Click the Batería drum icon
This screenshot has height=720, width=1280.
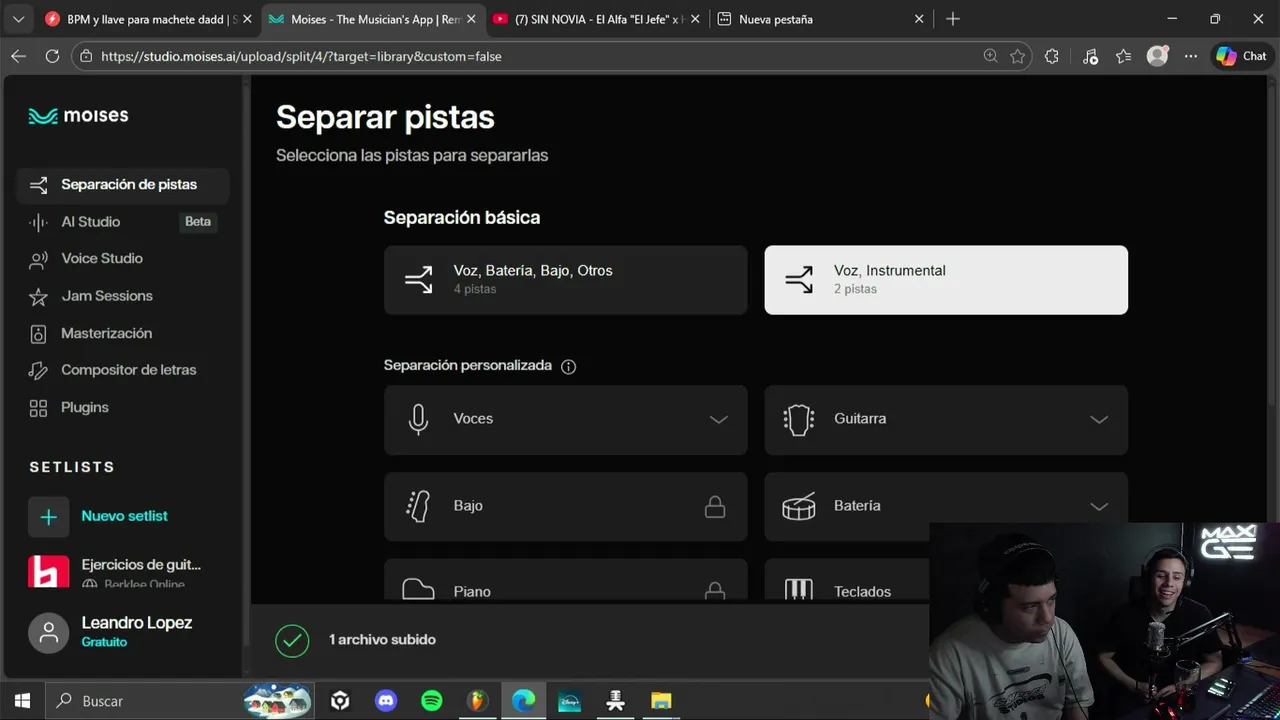(x=798, y=507)
